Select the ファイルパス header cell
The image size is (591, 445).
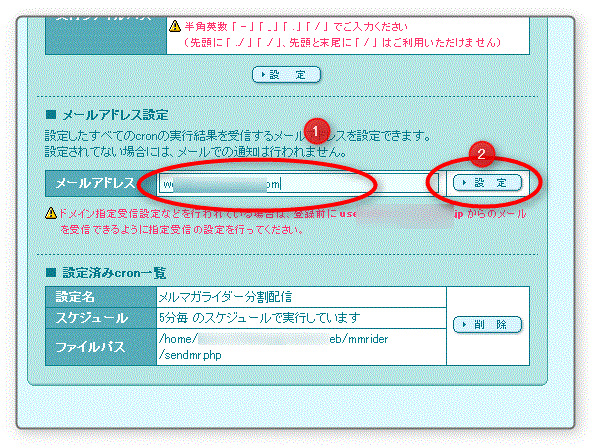tap(101, 347)
